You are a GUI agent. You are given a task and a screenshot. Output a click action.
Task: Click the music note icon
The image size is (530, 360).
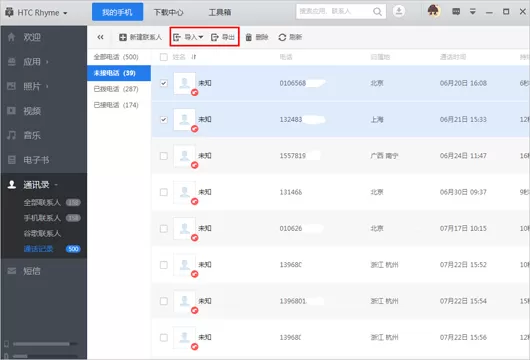point(11,135)
